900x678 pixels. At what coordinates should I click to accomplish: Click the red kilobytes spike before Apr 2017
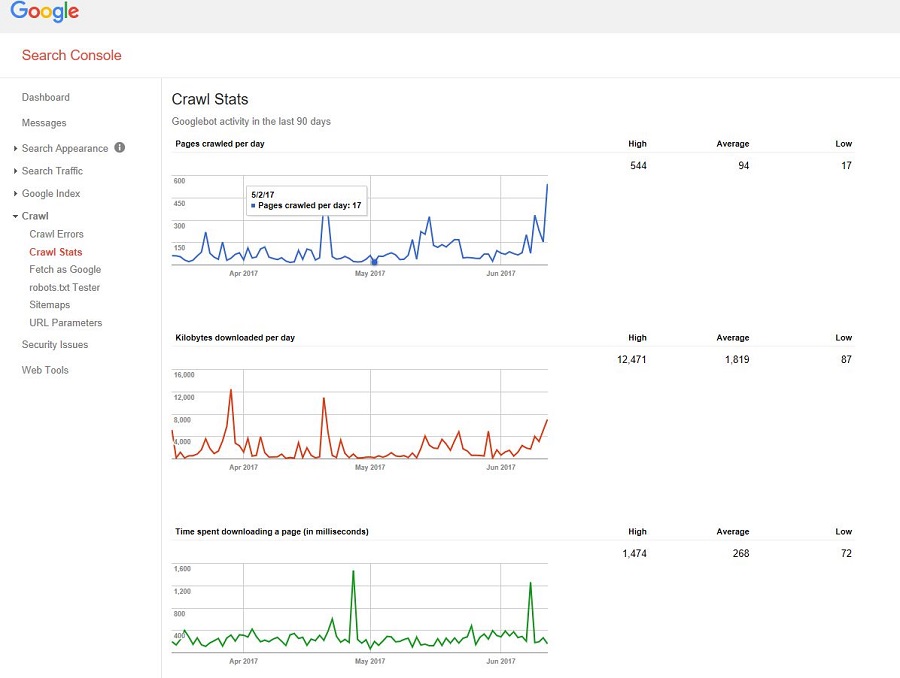click(x=231, y=390)
